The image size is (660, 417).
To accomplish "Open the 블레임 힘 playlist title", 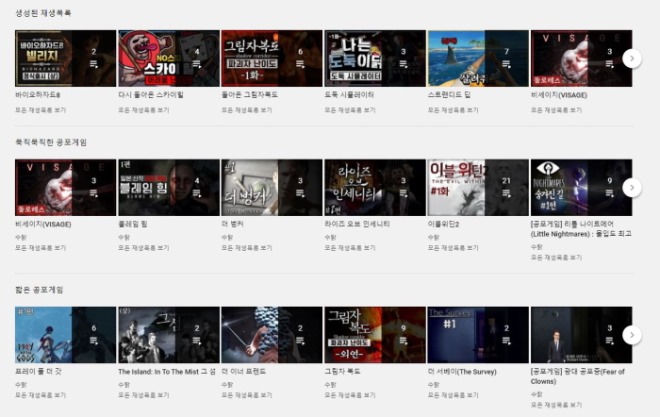I will point(133,224).
